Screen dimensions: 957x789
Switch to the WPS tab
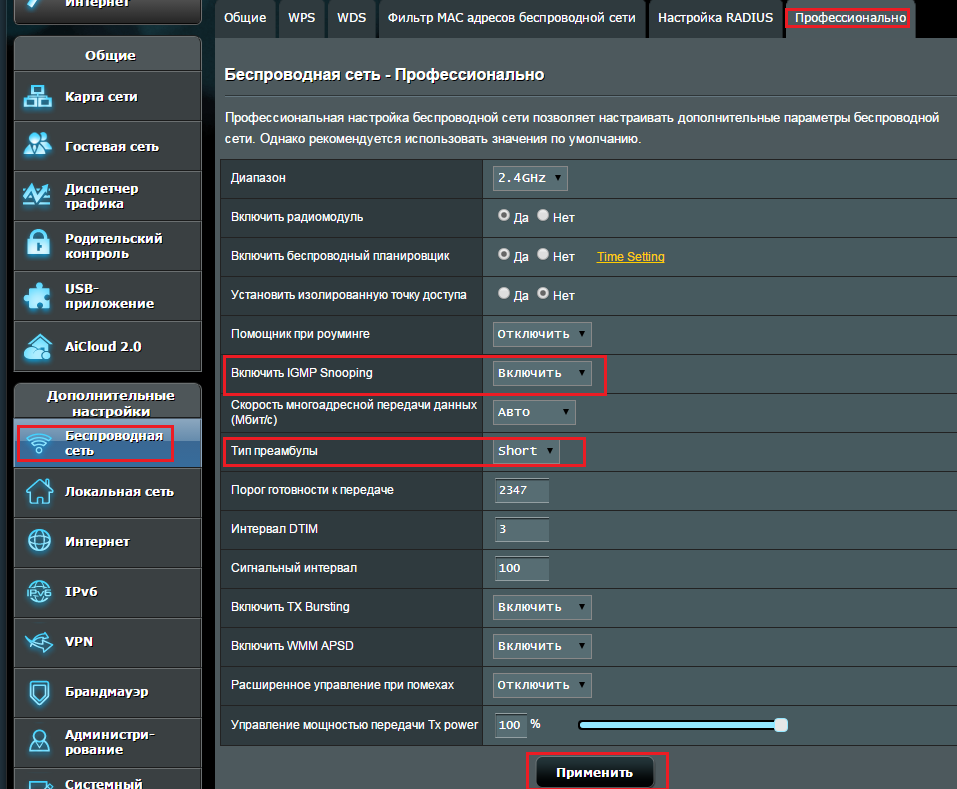300,18
